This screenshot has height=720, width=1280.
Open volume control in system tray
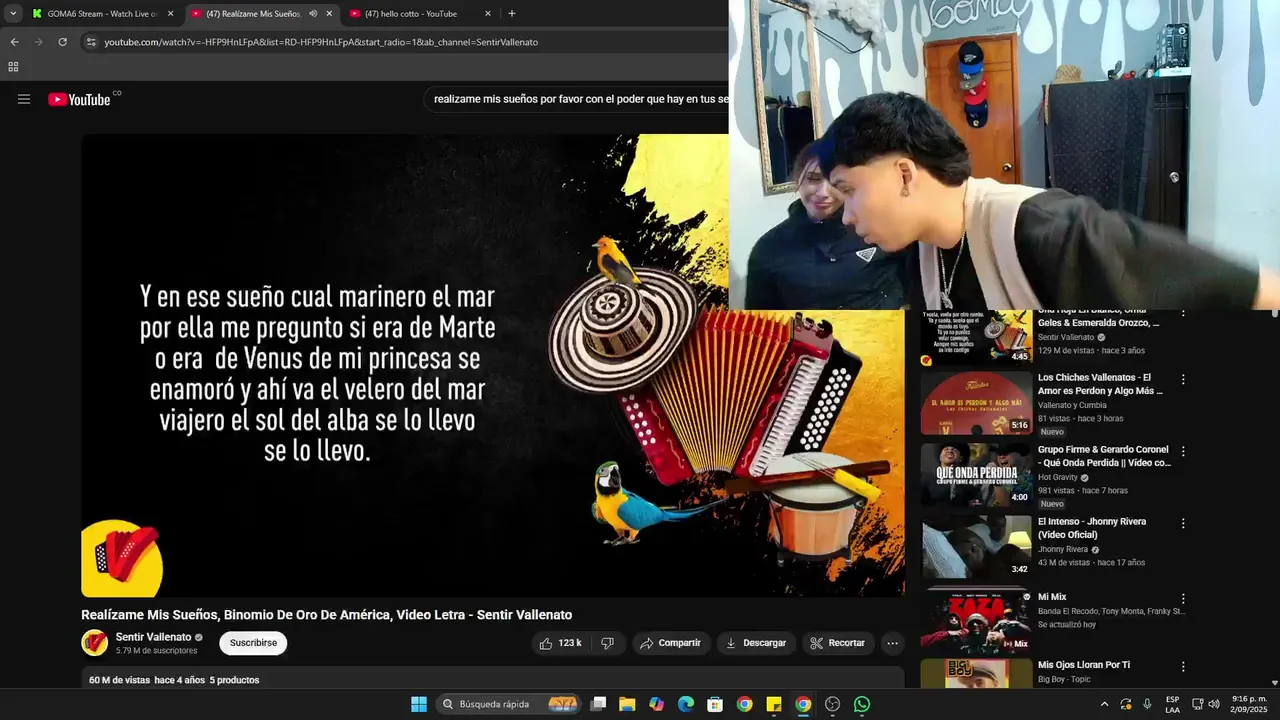pyautogui.click(x=1214, y=704)
